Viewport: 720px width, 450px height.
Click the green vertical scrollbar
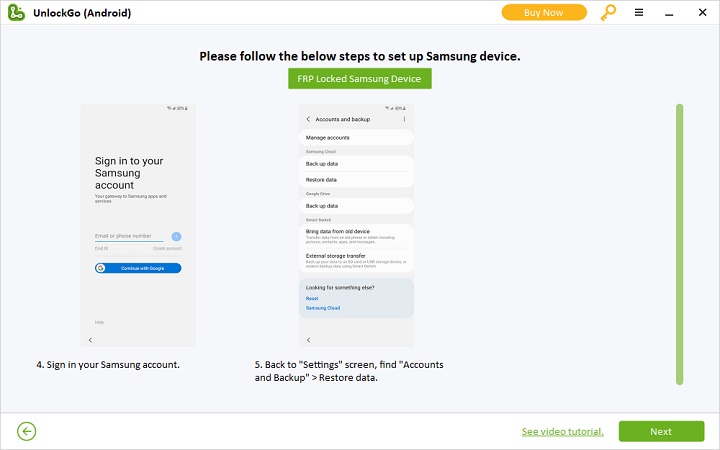coord(679,244)
